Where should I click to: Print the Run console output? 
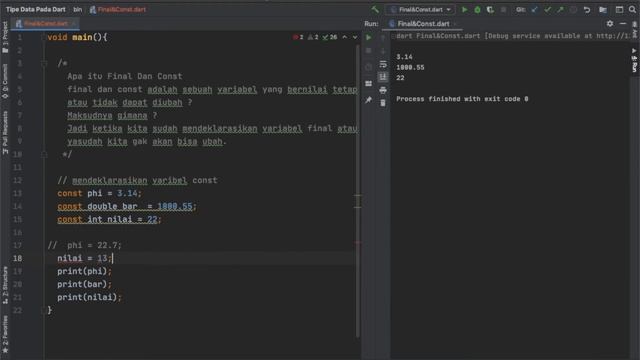tap(383, 90)
